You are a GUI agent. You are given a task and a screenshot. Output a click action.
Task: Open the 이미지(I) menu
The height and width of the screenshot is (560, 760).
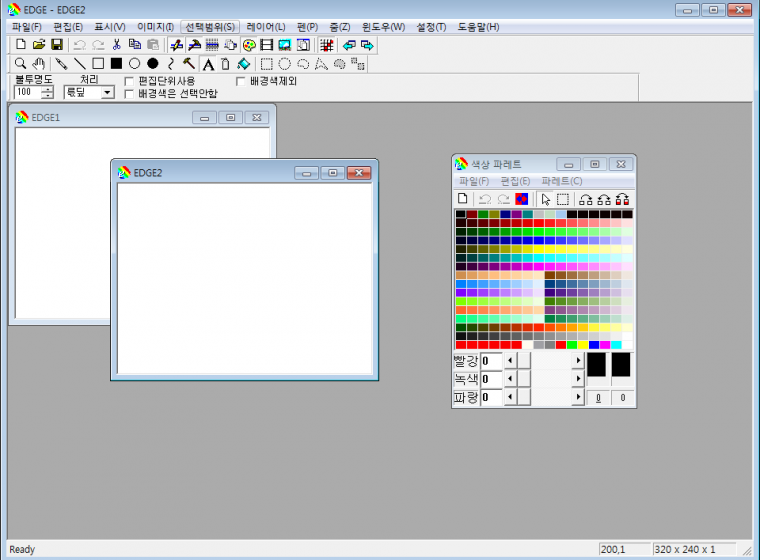click(155, 27)
